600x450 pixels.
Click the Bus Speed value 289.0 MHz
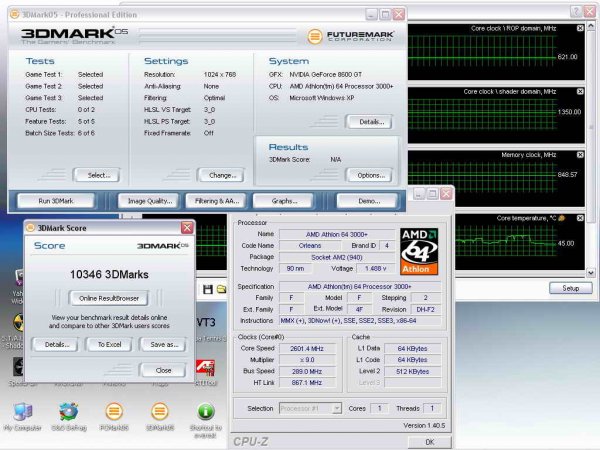[x=307, y=371]
